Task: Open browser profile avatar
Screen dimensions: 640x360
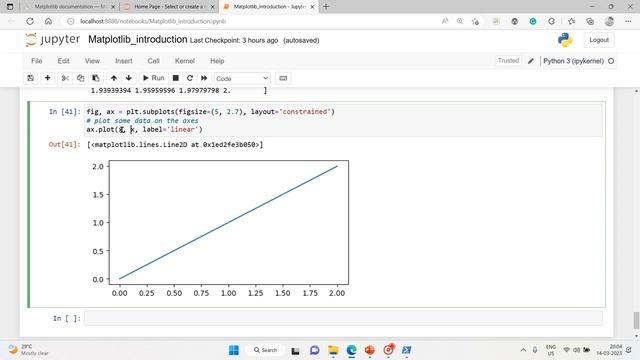Action: tap(609, 21)
